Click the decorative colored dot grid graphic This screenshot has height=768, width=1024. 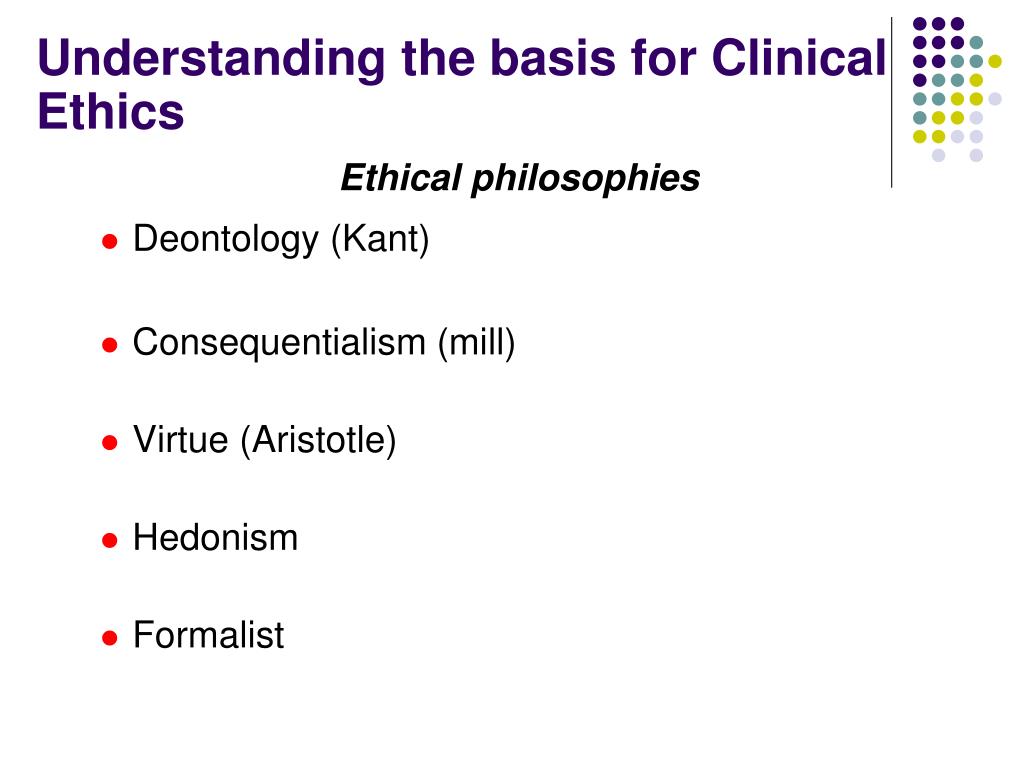point(957,89)
